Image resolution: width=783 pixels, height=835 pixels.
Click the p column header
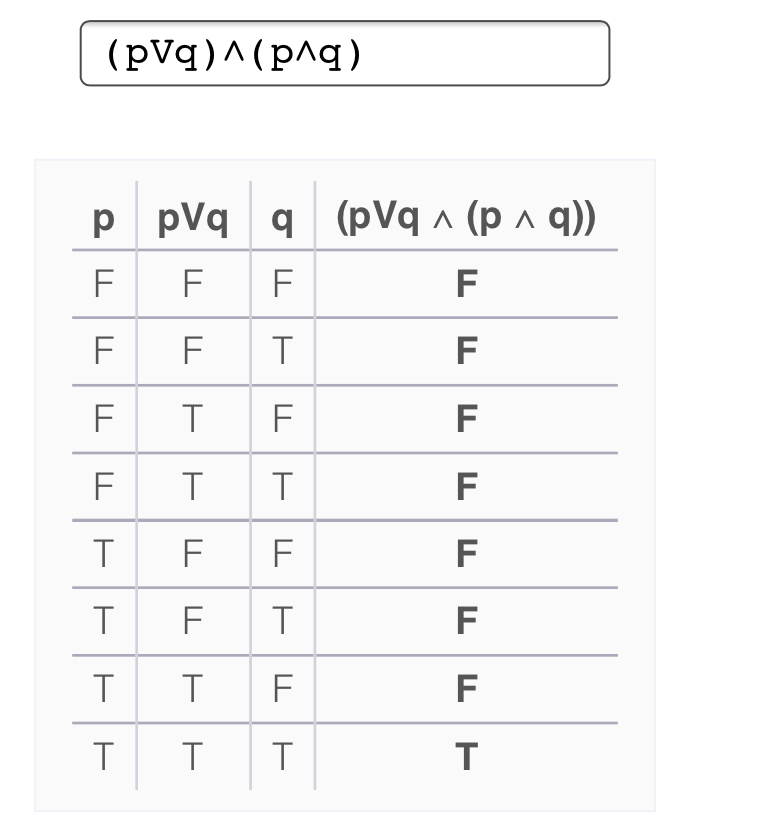(x=103, y=218)
